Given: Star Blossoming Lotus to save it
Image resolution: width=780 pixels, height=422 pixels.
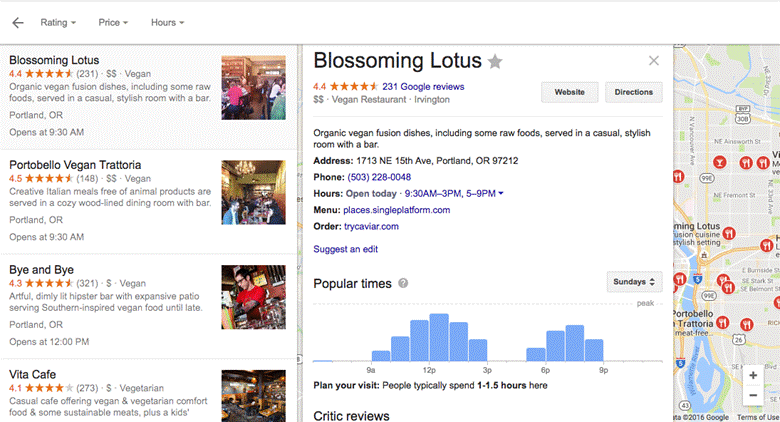Looking at the screenshot, I should 495,62.
